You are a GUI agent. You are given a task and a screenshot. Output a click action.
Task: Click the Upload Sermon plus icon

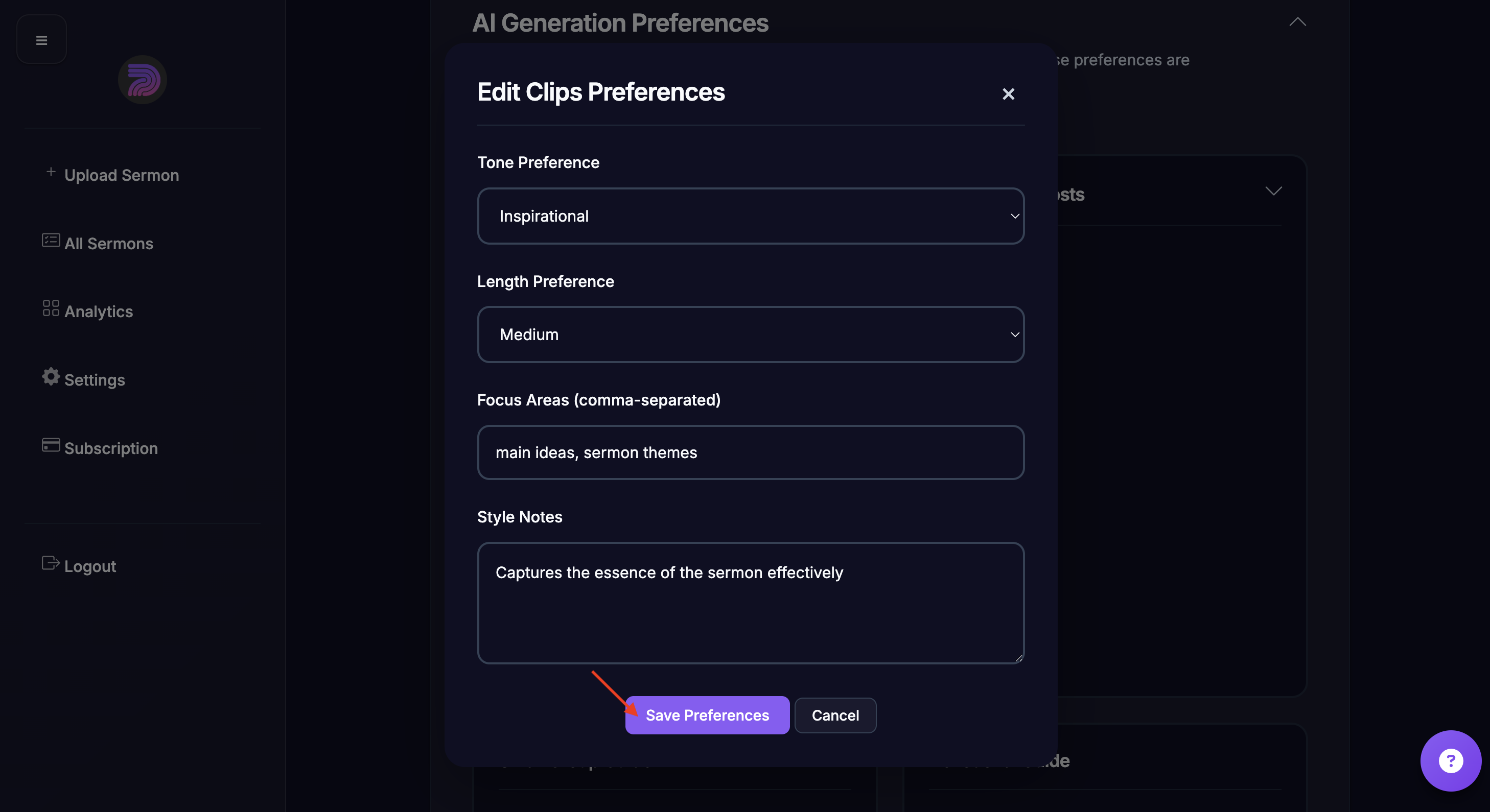pyautogui.click(x=51, y=172)
